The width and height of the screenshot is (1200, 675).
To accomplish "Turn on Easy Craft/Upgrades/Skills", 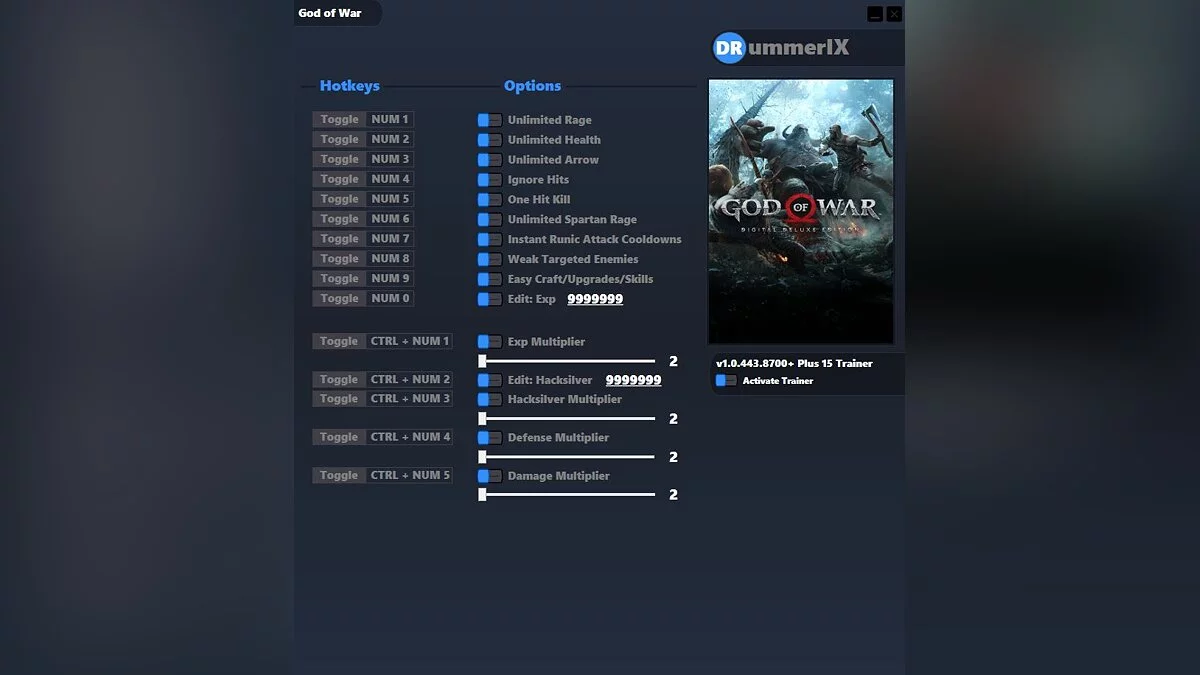I will pyautogui.click(x=488, y=279).
